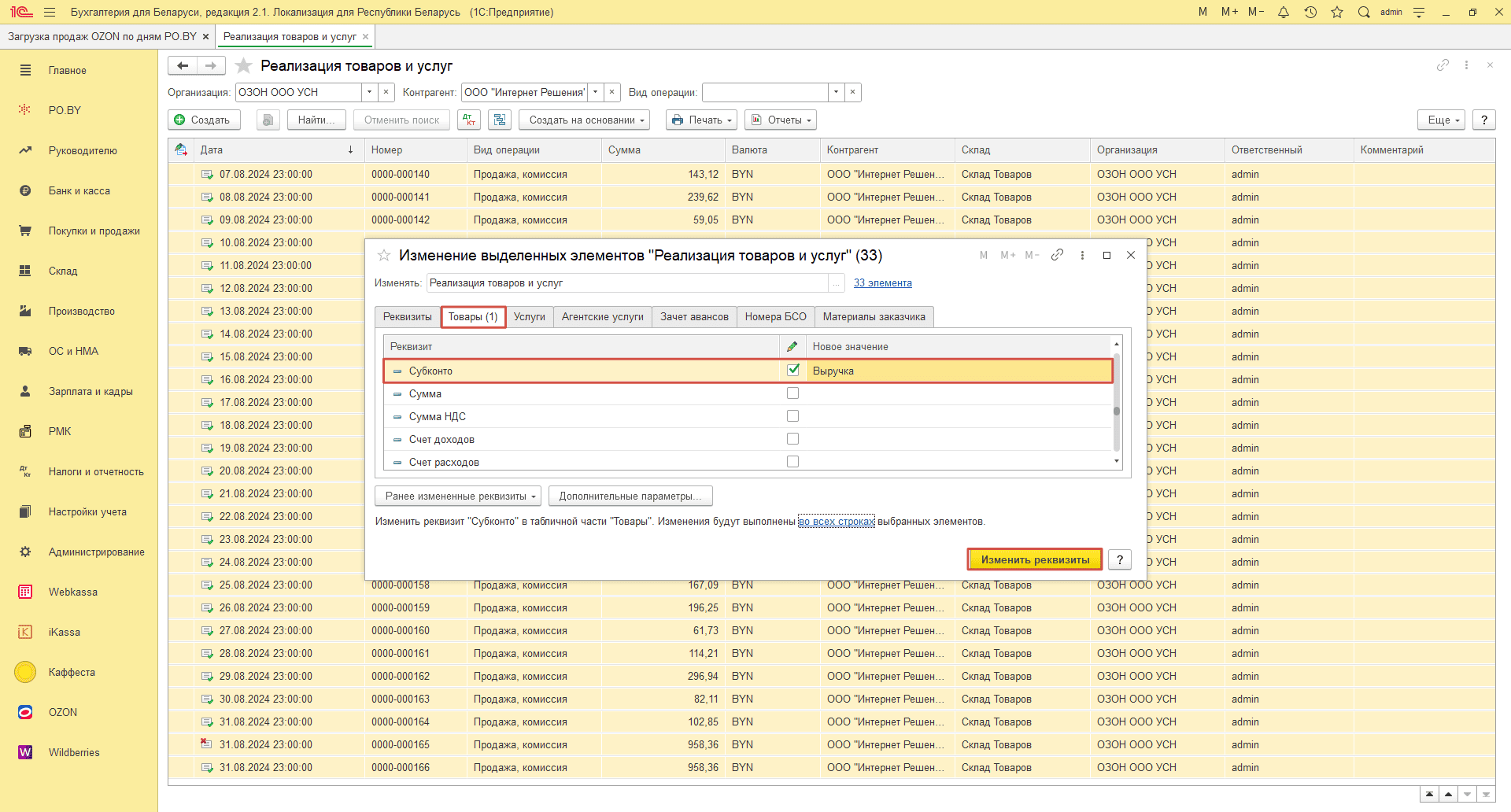Go back with the left arrow button

coord(183,65)
